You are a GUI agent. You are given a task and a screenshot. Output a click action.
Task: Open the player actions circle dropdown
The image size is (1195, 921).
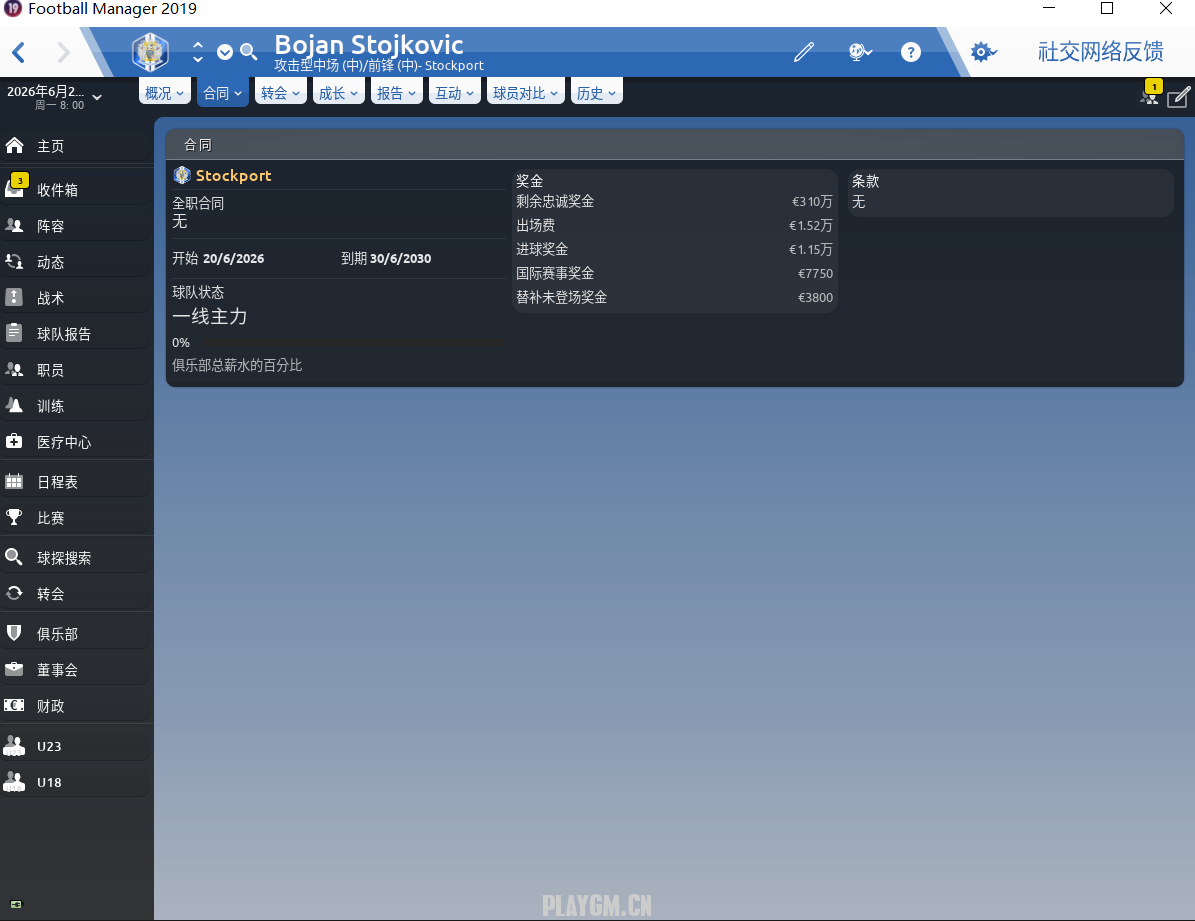click(225, 52)
